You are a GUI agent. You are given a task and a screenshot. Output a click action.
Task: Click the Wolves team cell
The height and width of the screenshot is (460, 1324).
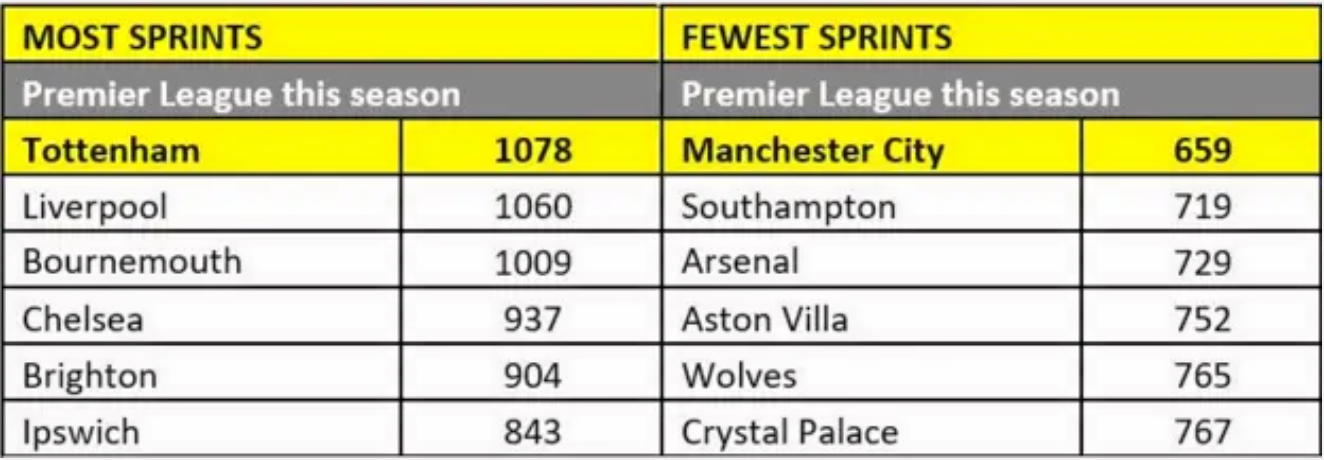tap(739, 375)
